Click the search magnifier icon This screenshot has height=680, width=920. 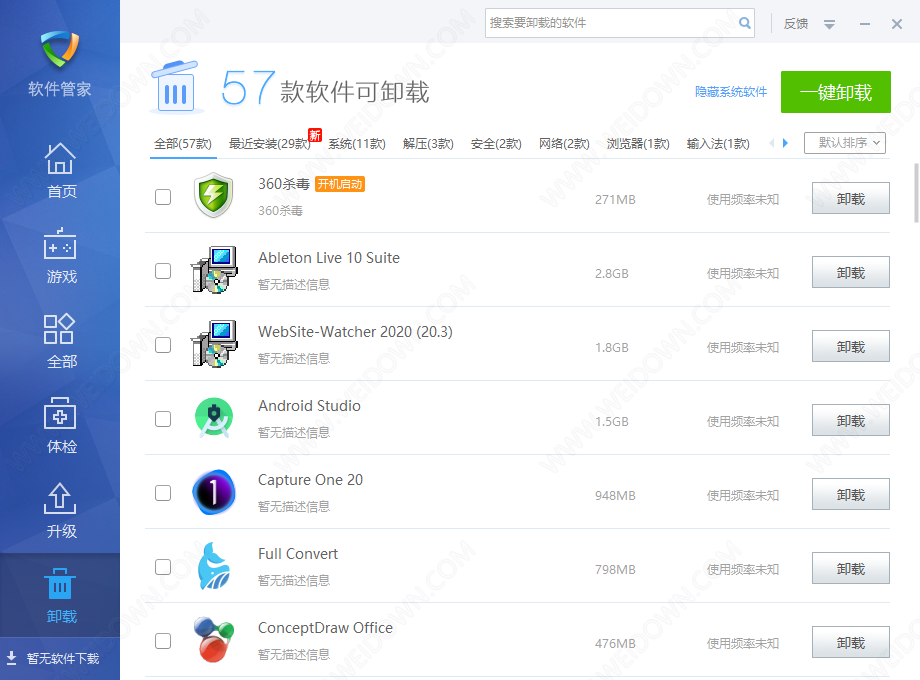[745, 23]
